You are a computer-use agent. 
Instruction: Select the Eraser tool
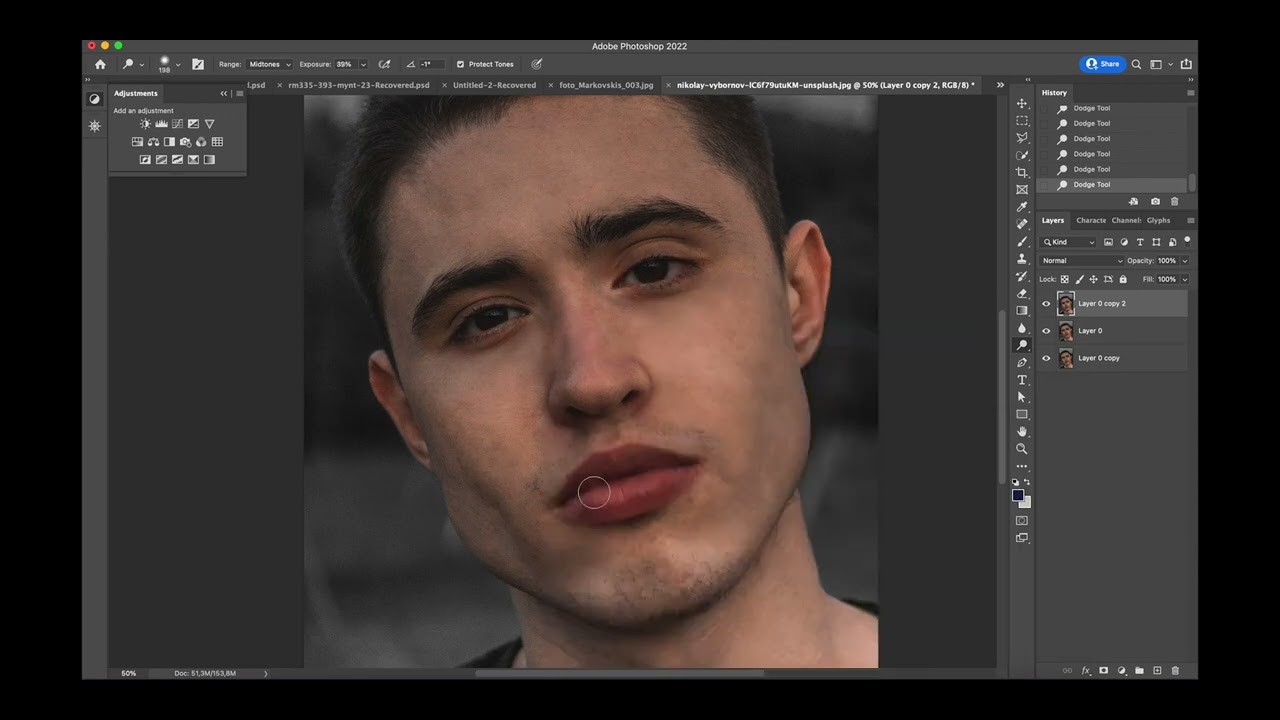[1021, 293]
